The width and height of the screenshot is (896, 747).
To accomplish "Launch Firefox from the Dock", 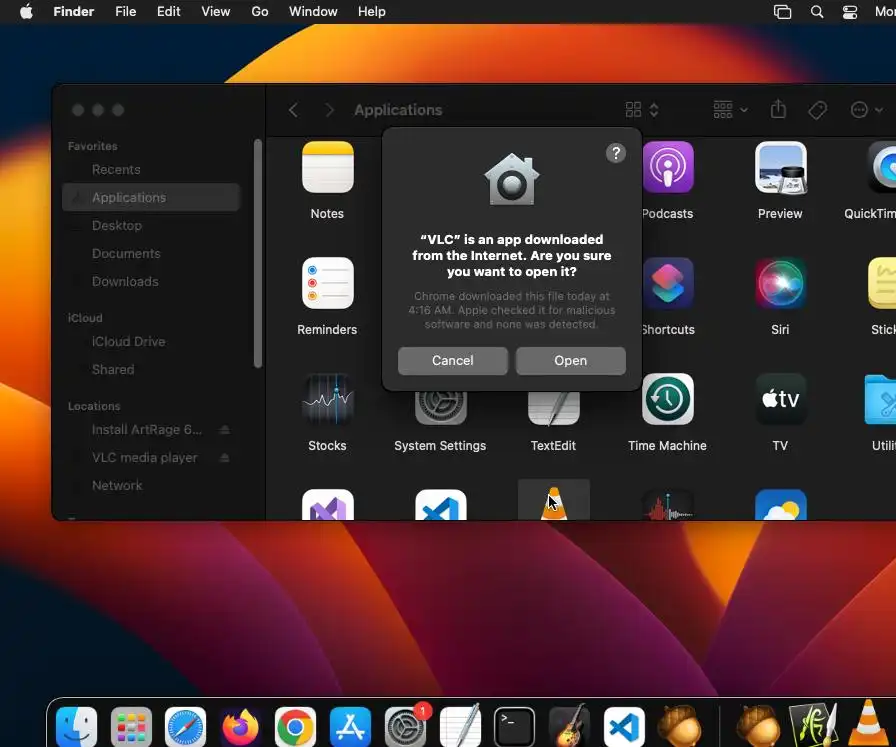I will 241,726.
